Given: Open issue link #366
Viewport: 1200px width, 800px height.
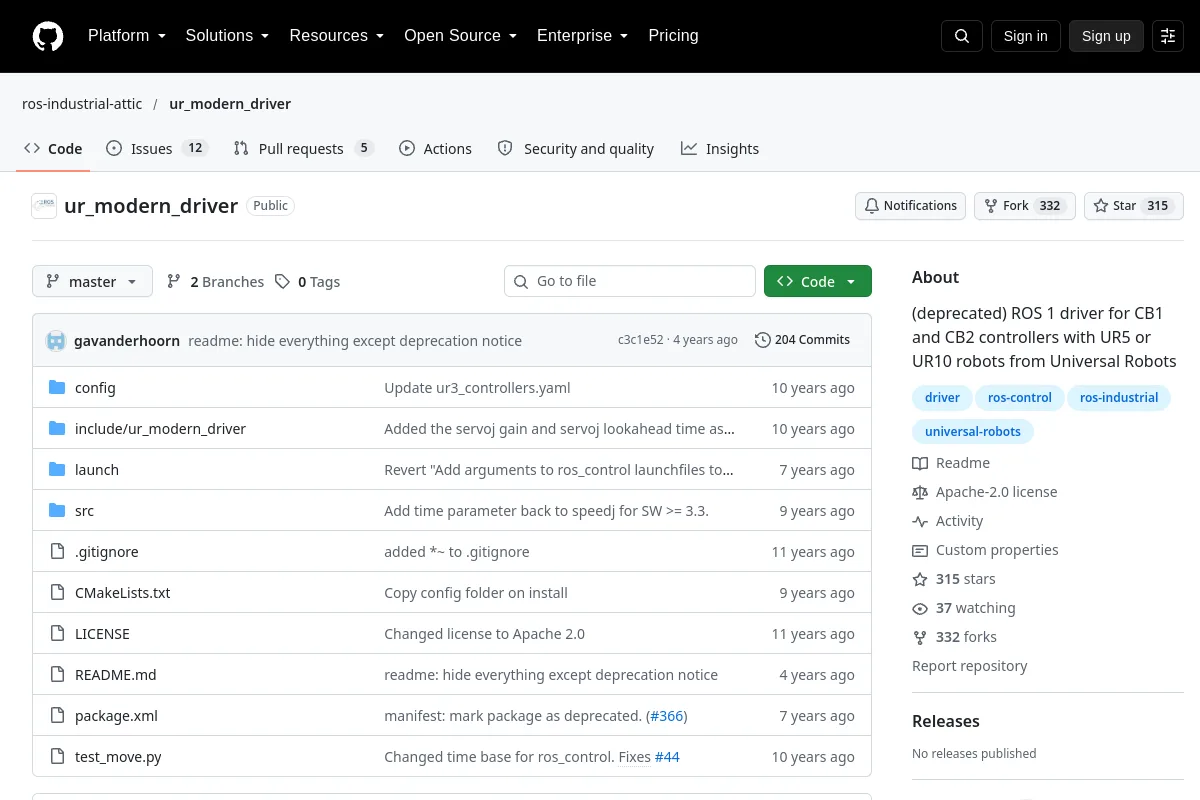Looking at the screenshot, I should click(667, 715).
